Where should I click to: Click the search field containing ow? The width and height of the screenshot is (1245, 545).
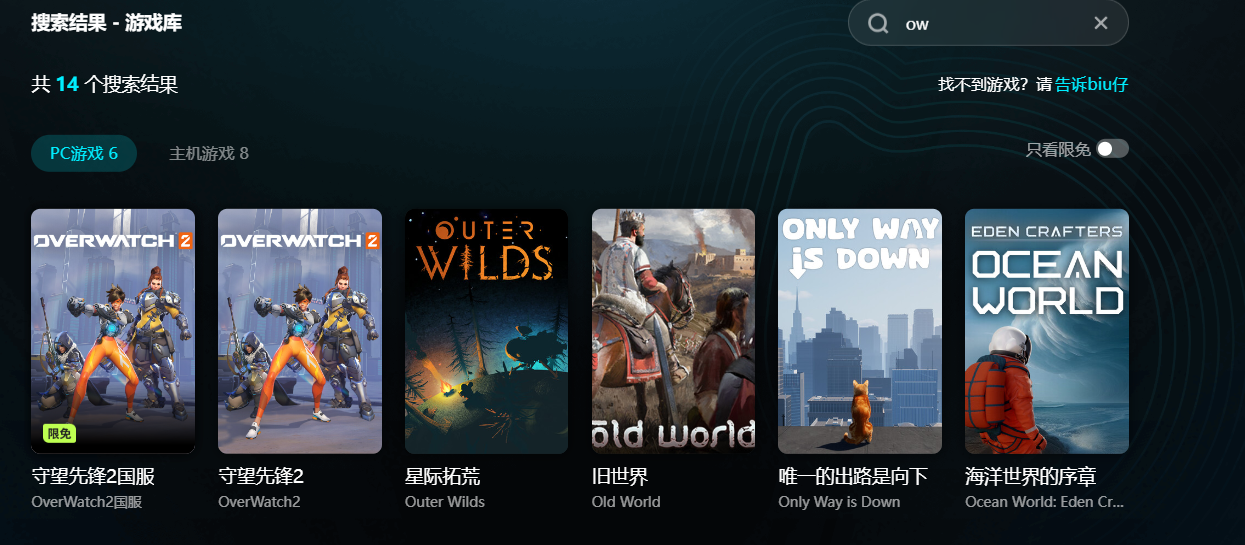[988, 23]
